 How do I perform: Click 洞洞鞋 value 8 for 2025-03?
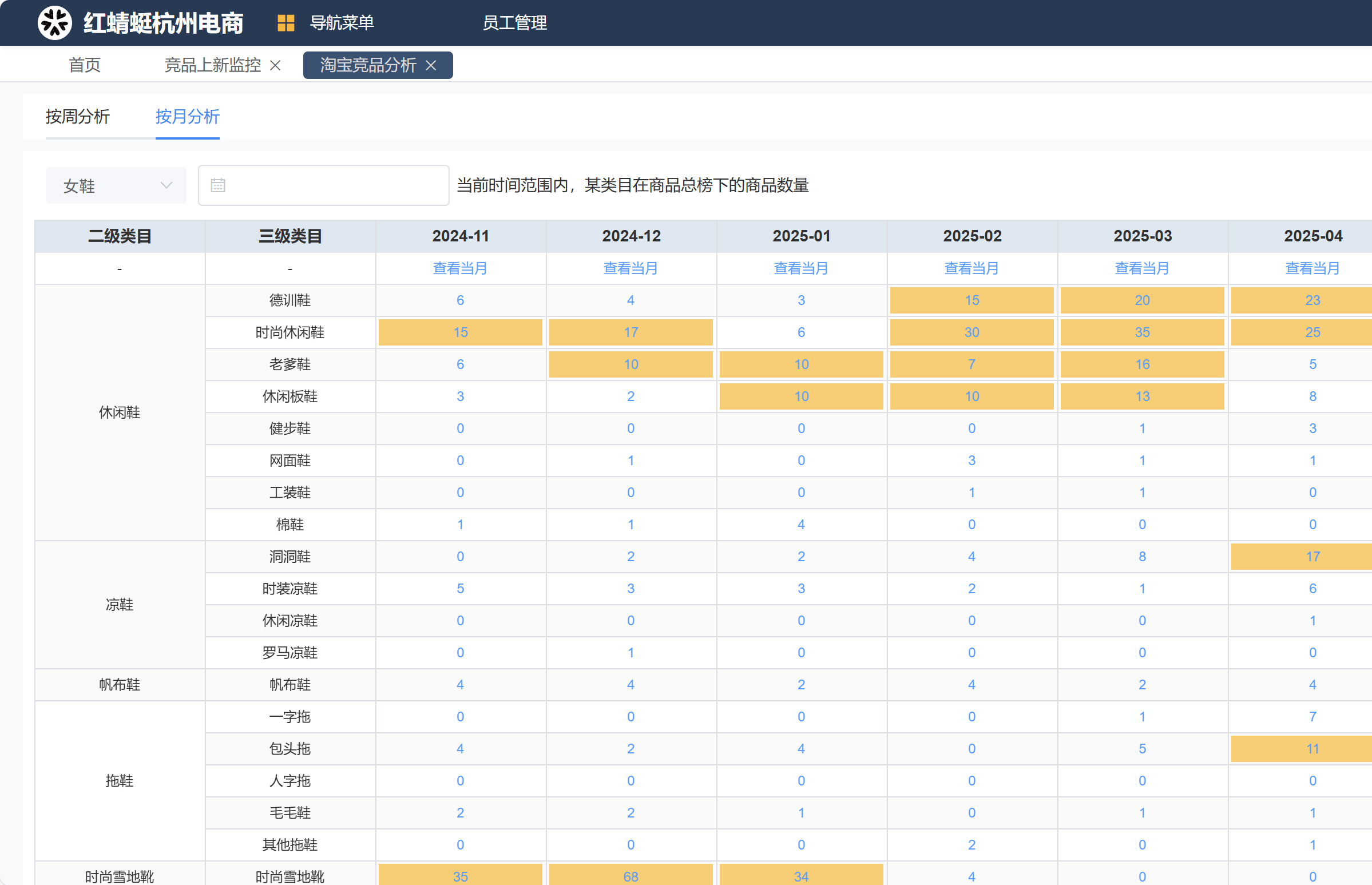[x=1143, y=557]
